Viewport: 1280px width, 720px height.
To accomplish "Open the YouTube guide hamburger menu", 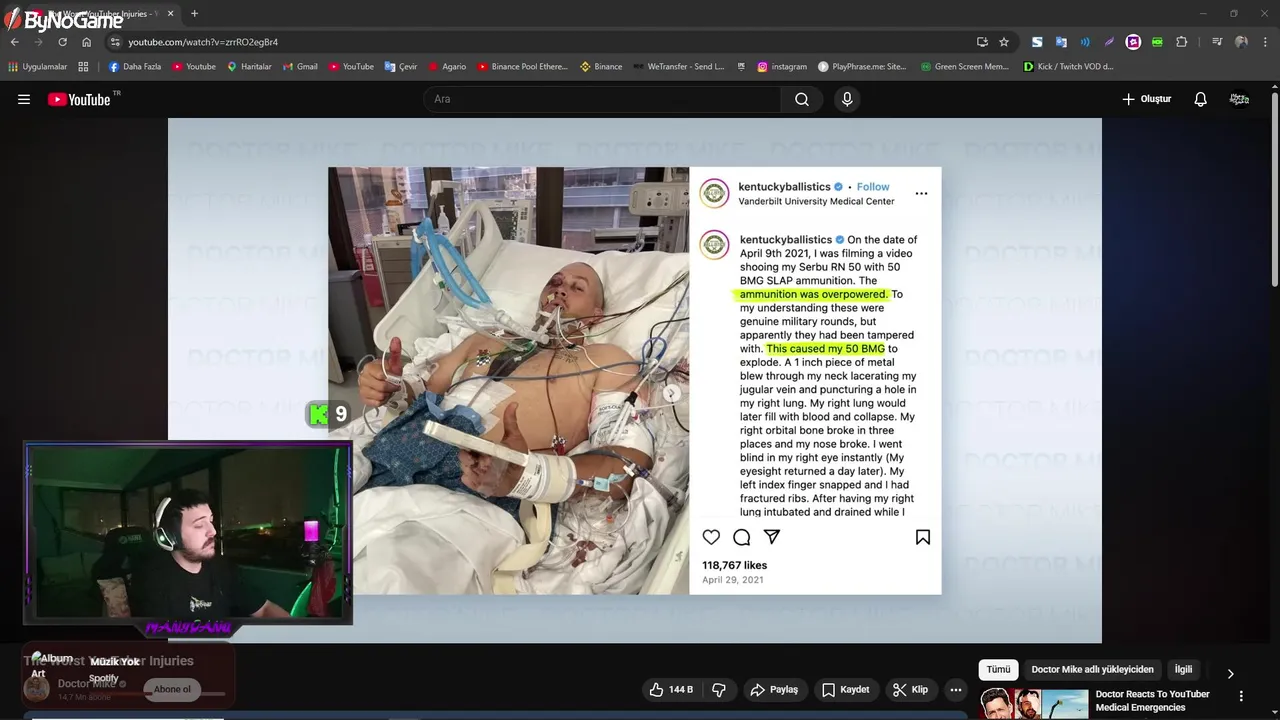I will pyautogui.click(x=24, y=99).
